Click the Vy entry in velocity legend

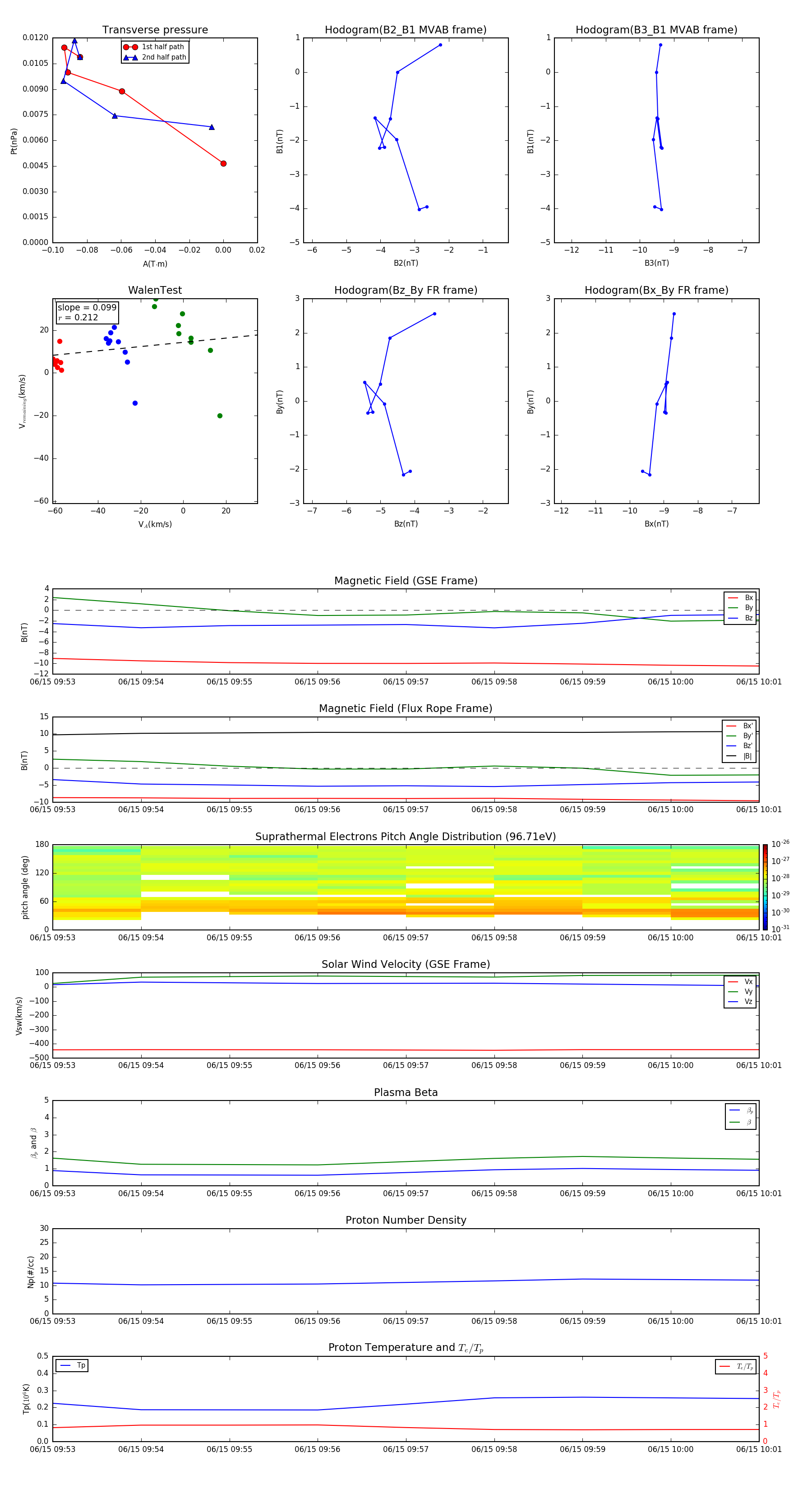click(x=740, y=992)
